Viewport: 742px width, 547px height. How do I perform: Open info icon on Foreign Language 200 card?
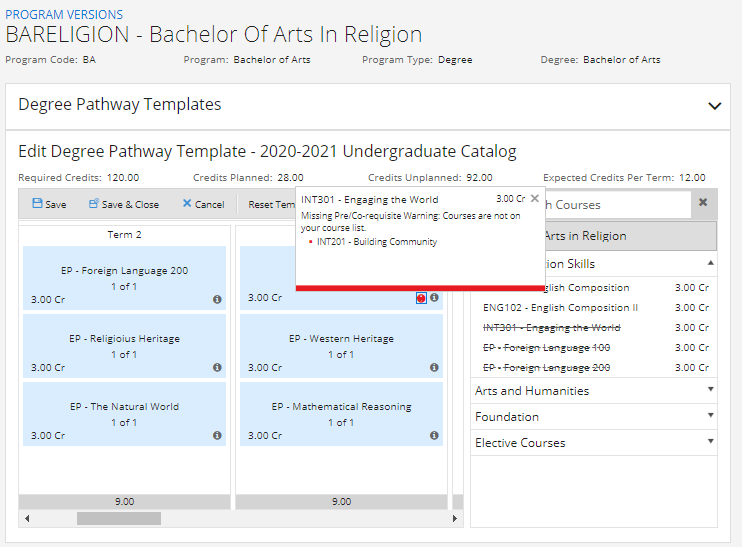pos(217,299)
